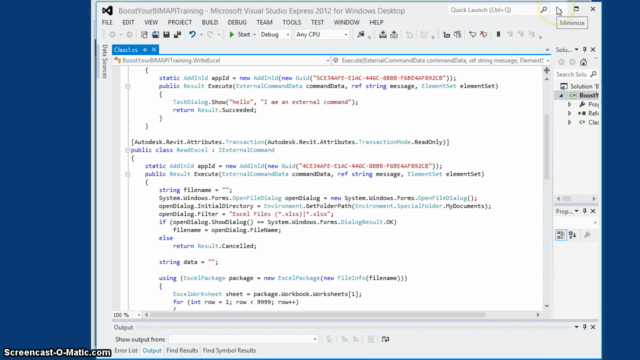
Task: Click the Save All toolbar icon
Action: [x=177, y=35]
